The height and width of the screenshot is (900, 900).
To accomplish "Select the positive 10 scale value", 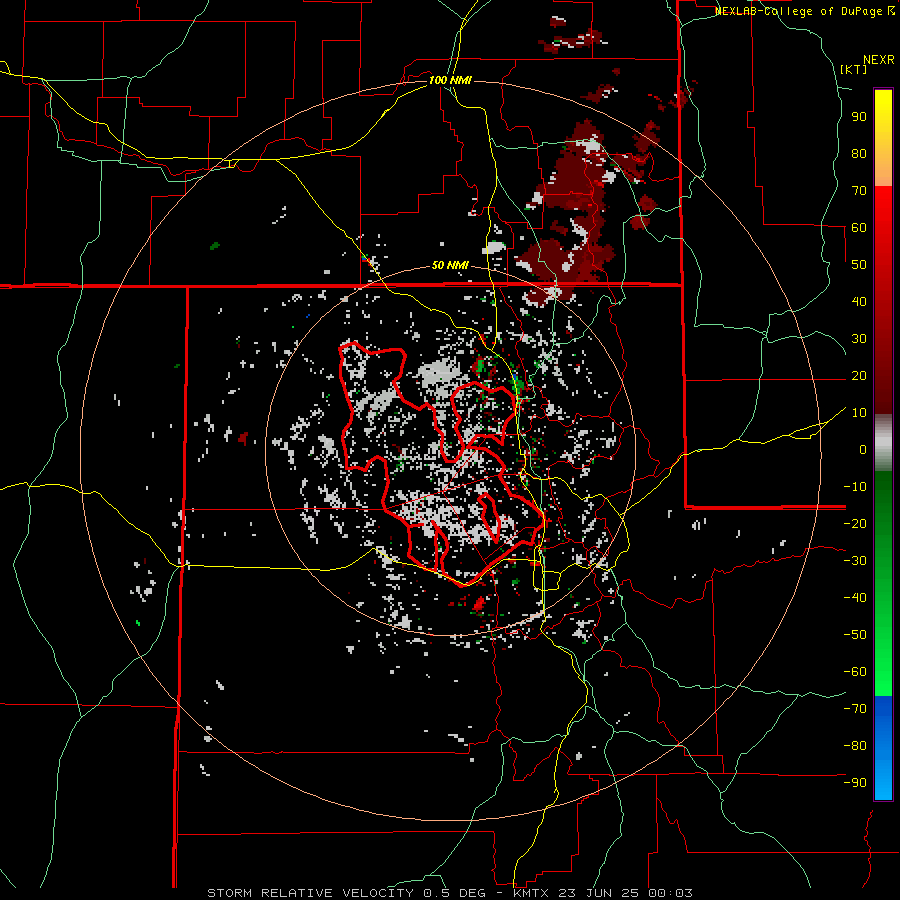I will (x=859, y=413).
